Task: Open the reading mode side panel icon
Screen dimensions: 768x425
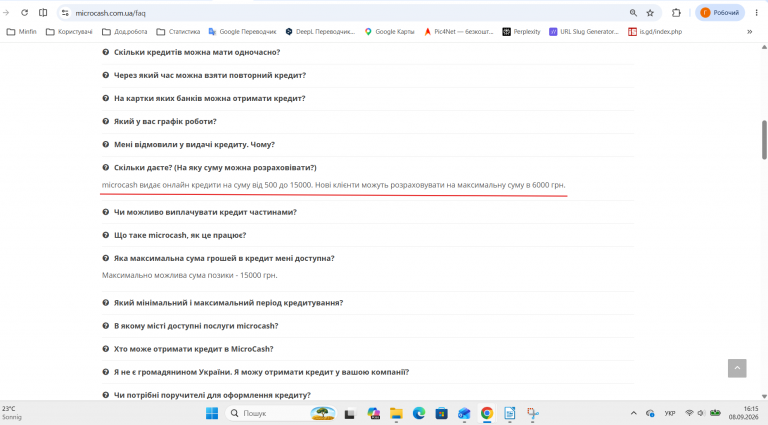Action: pyautogui.click(x=43, y=13)
